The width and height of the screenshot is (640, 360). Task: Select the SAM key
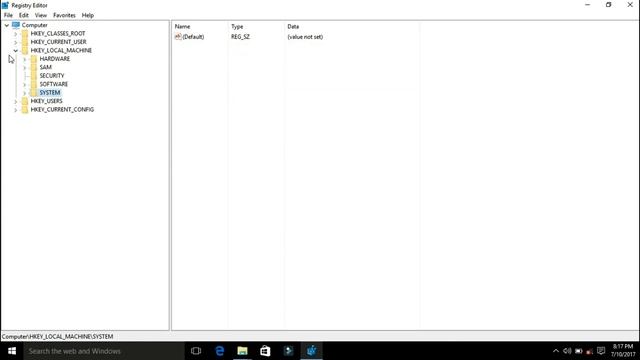(x=46, y=67)
